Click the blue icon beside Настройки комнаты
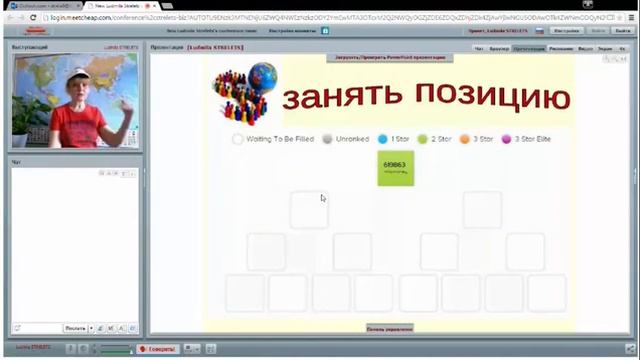 [x=325, y=31]
